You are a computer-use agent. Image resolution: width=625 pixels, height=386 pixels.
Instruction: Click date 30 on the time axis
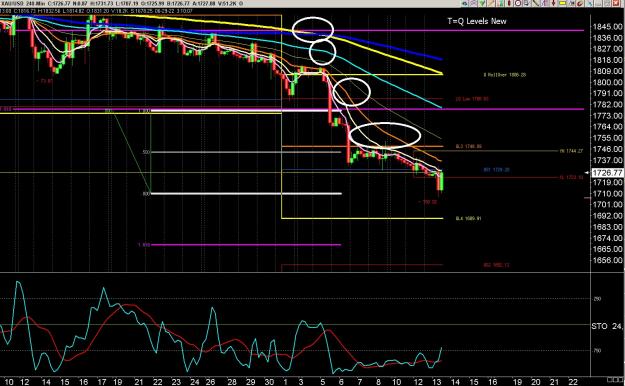pos(269,382)
